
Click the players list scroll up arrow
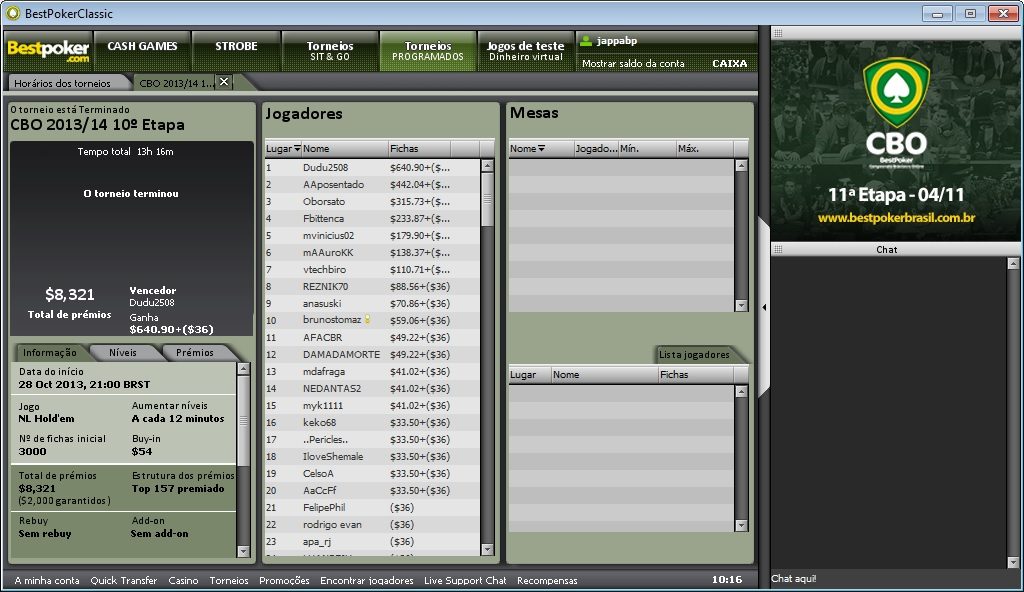(487, 166)
